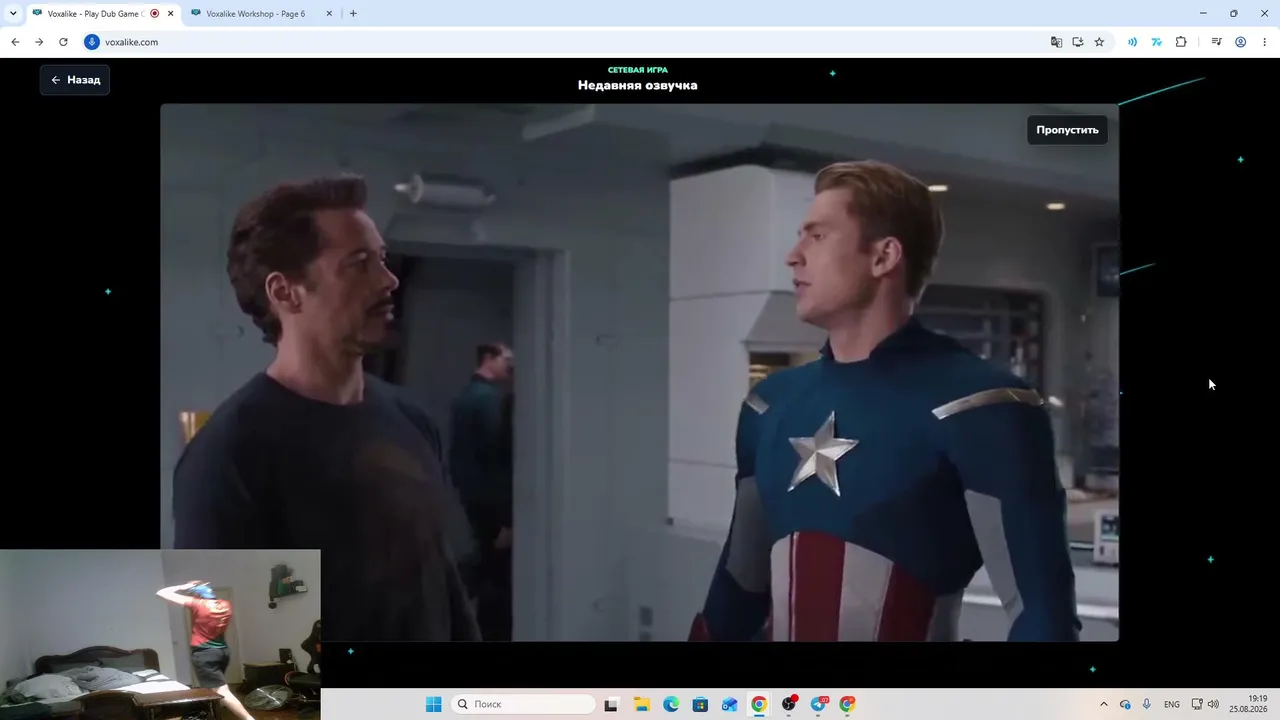Restore down the Chrome window

click(1233, 13)
